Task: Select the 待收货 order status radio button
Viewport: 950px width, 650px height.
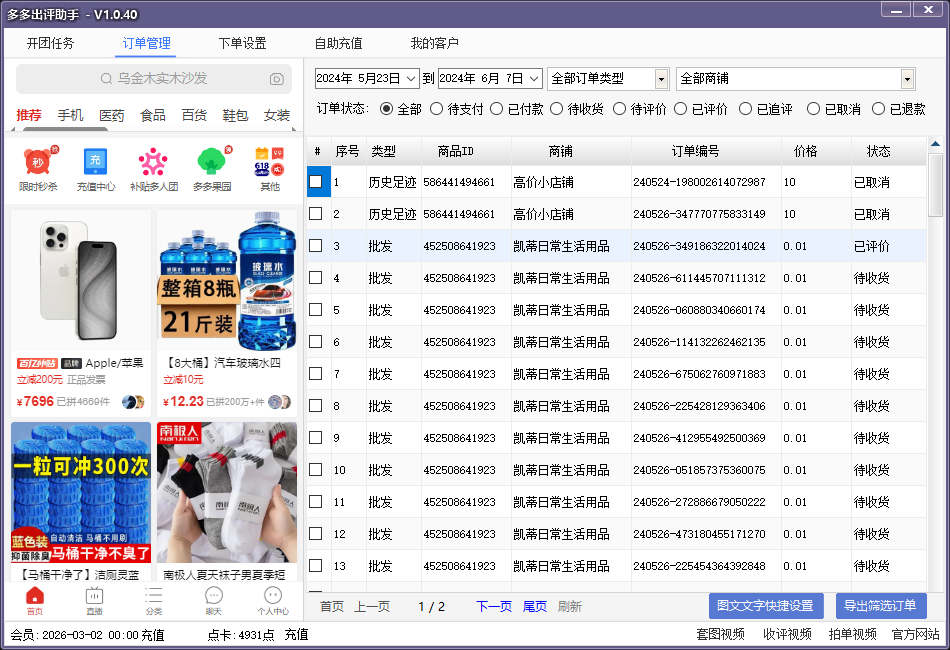Action: click(x=557, y=109)
